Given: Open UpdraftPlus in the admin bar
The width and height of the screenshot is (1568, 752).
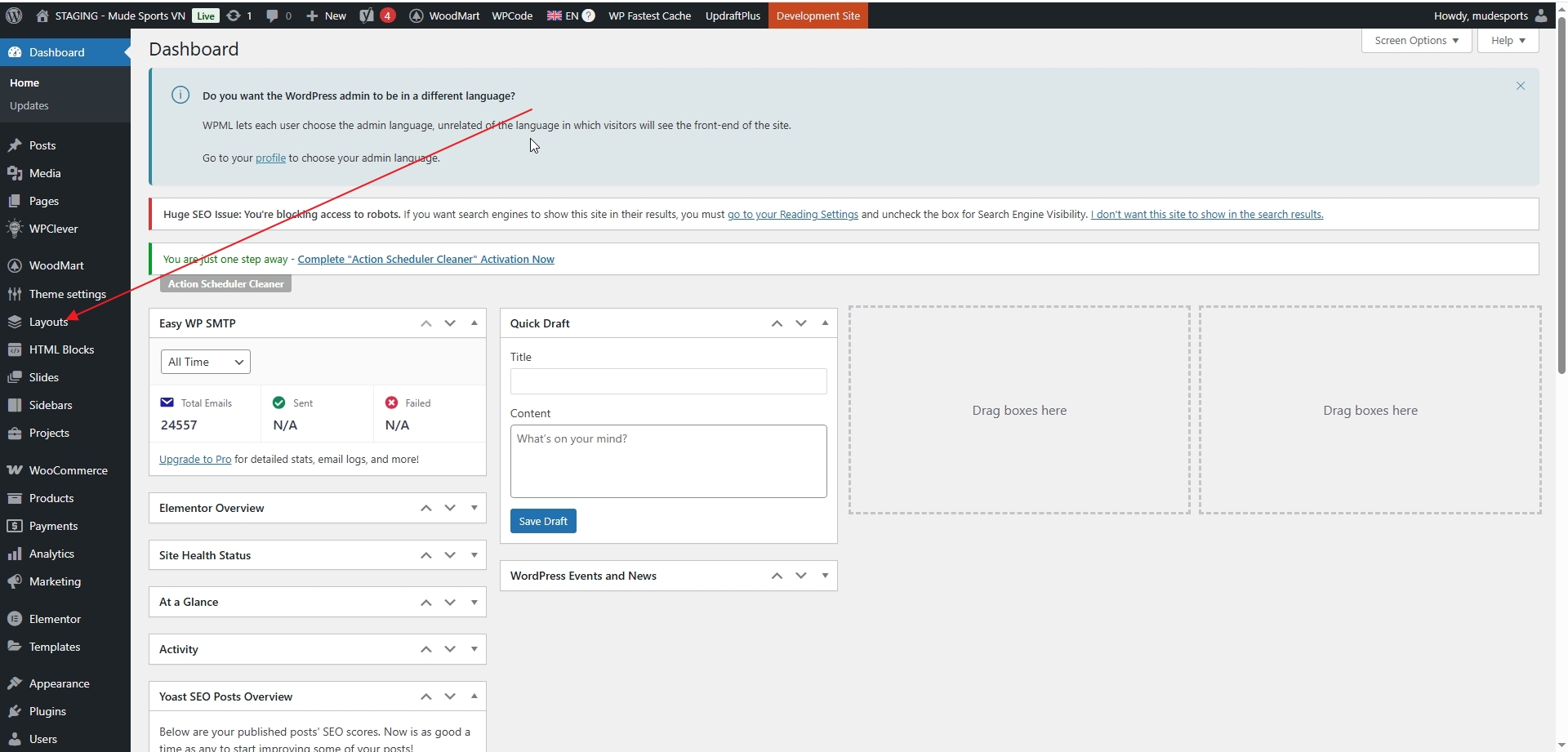Looking at the screenshot, I should tap(733, 16).
